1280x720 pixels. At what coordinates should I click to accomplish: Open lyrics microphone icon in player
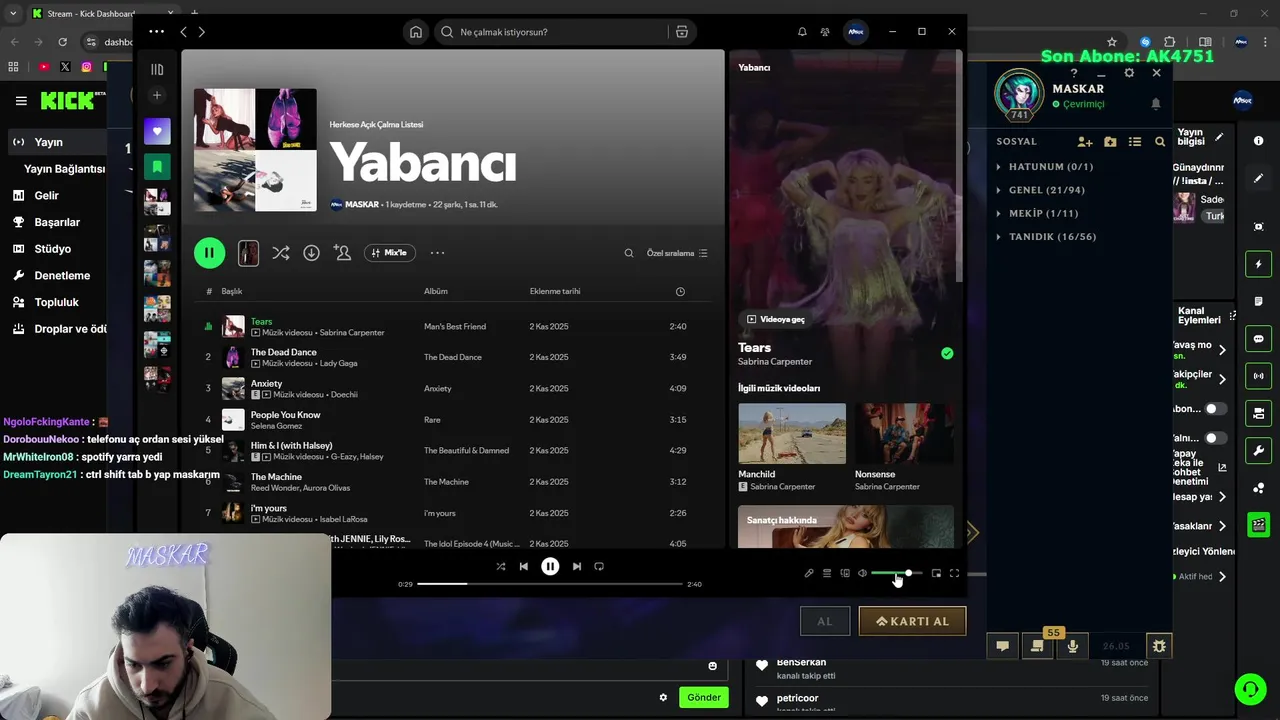tap(809, 573)
